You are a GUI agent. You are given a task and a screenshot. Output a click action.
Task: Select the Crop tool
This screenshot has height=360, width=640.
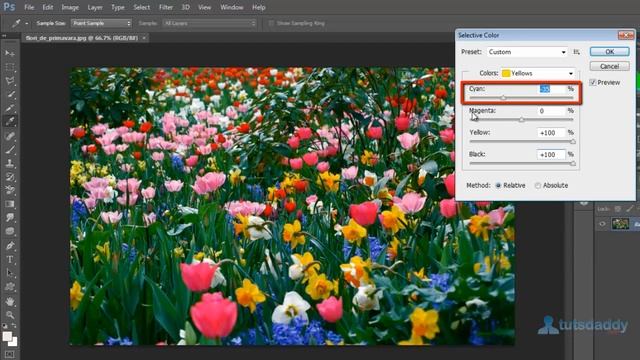[x=10, y=108]
